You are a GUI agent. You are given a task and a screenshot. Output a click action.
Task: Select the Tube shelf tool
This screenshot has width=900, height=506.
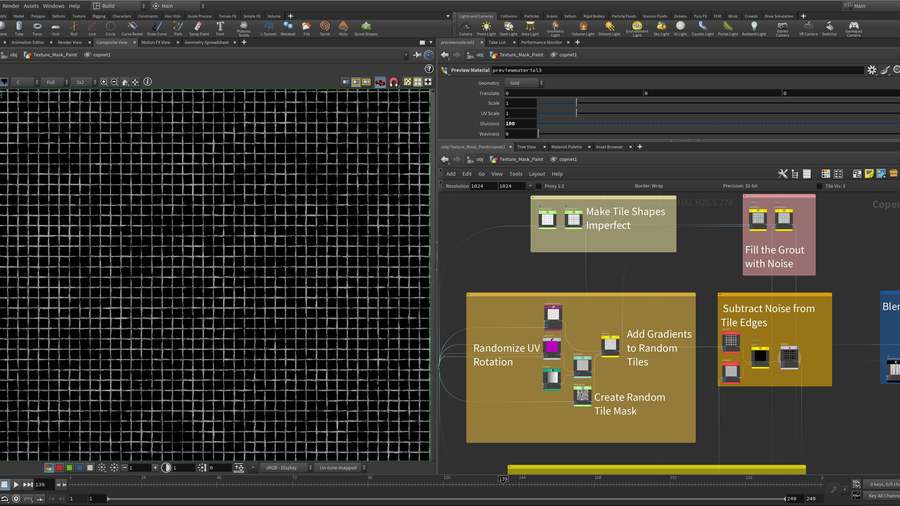pyautogui.click(x=19, y=28)
